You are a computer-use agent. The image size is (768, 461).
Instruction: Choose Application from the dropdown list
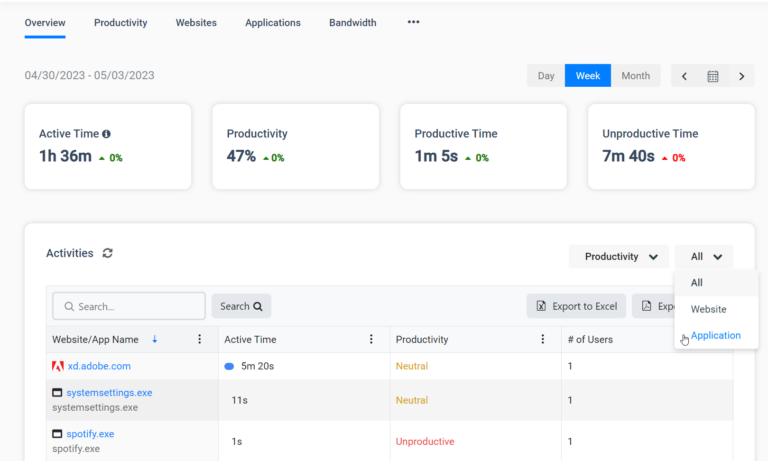pos(716,336)
